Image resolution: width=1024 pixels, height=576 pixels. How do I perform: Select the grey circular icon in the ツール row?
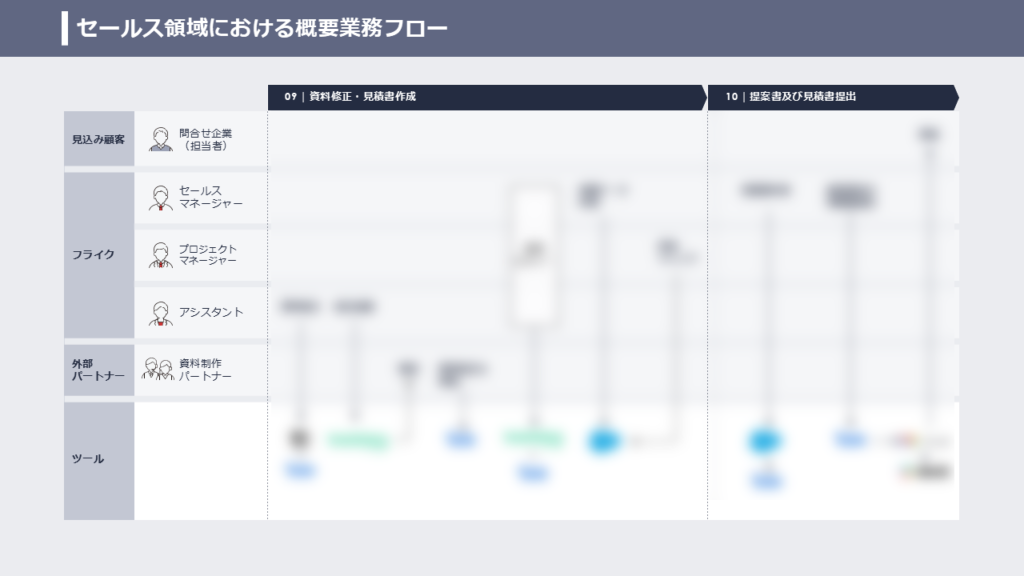click(298, 437)
